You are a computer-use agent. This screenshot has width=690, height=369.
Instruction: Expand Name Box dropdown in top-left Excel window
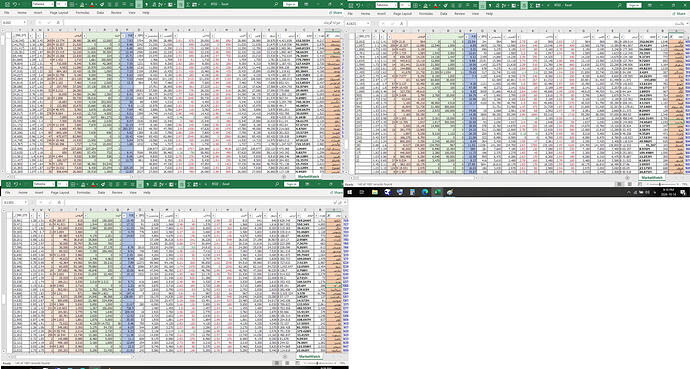pyautogui.click(x=25, y=22)
